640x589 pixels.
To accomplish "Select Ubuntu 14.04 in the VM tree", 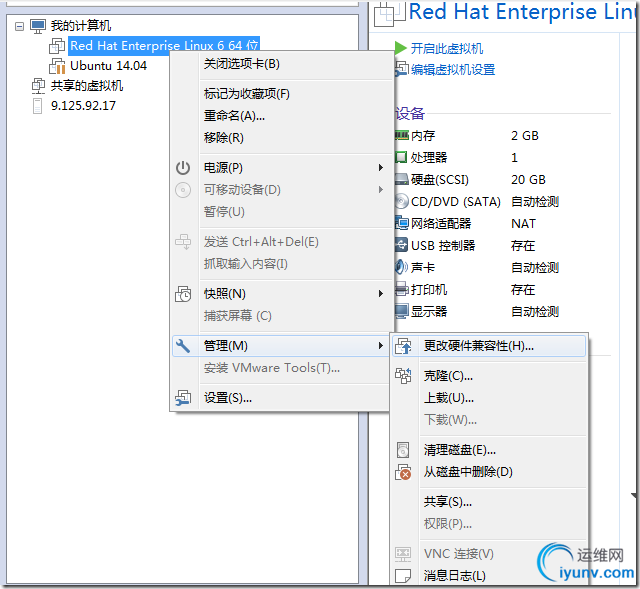I will [108, 66].
